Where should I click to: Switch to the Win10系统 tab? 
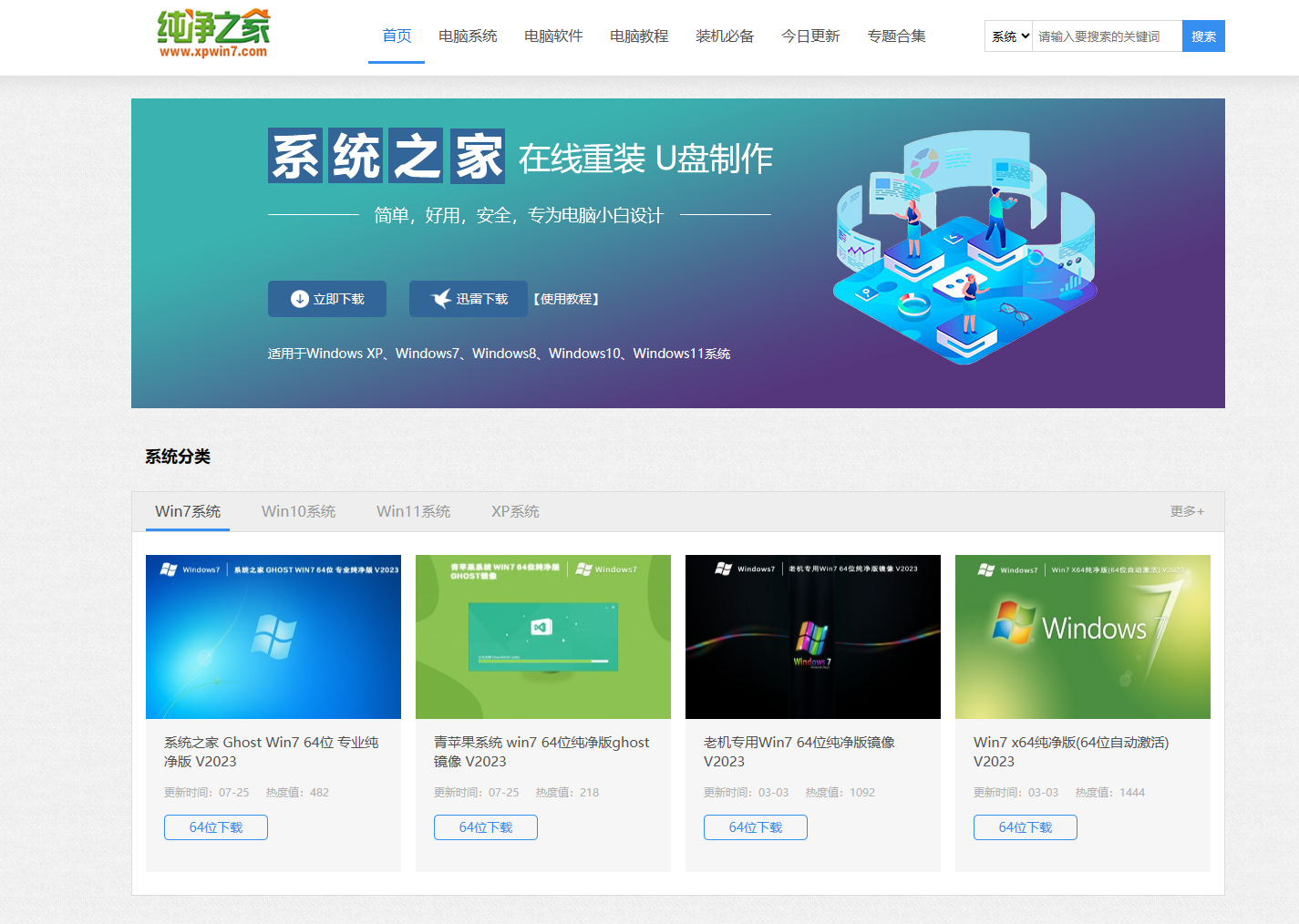(x=298, y=511)
